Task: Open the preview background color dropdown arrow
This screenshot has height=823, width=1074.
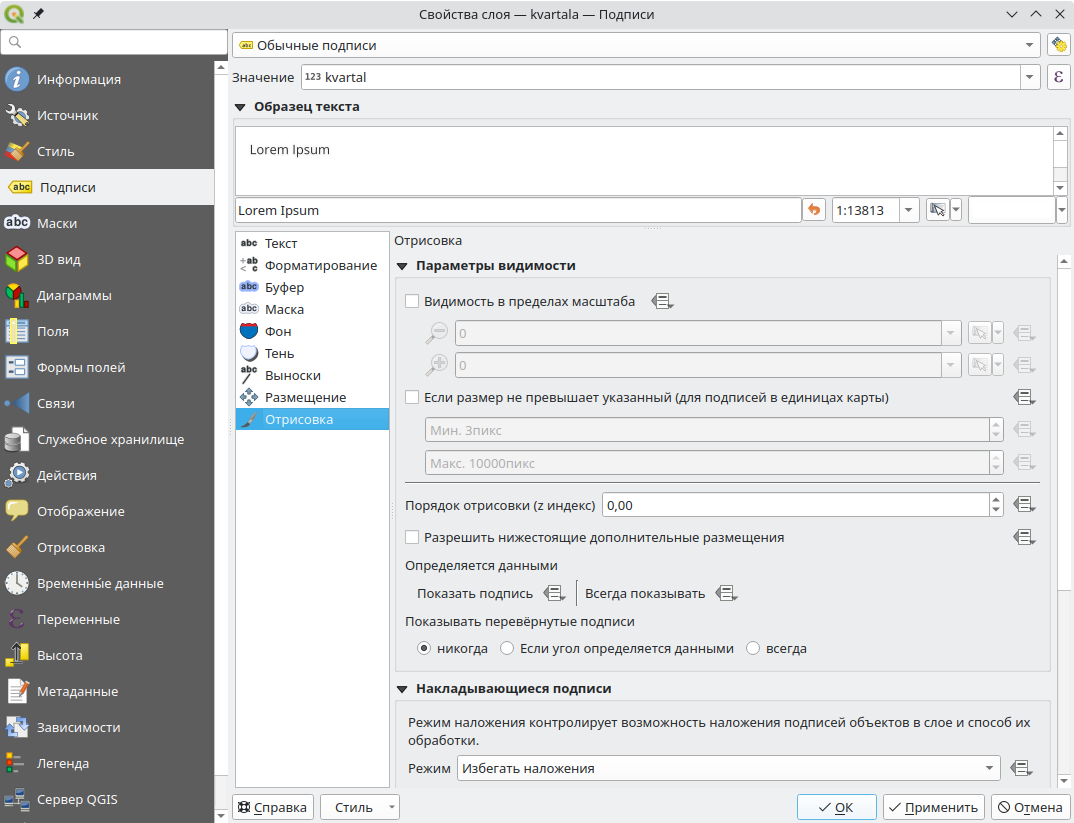Action: pyautogui.click(x=1062, y=210)
